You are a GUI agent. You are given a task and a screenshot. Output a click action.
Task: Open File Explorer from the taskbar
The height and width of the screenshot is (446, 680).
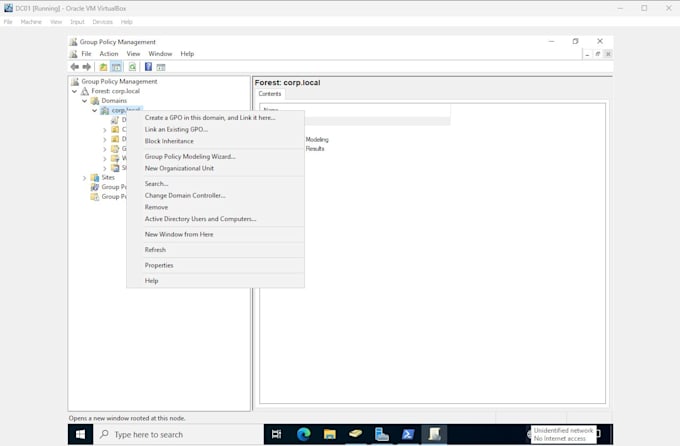click(x=330, y=434)
